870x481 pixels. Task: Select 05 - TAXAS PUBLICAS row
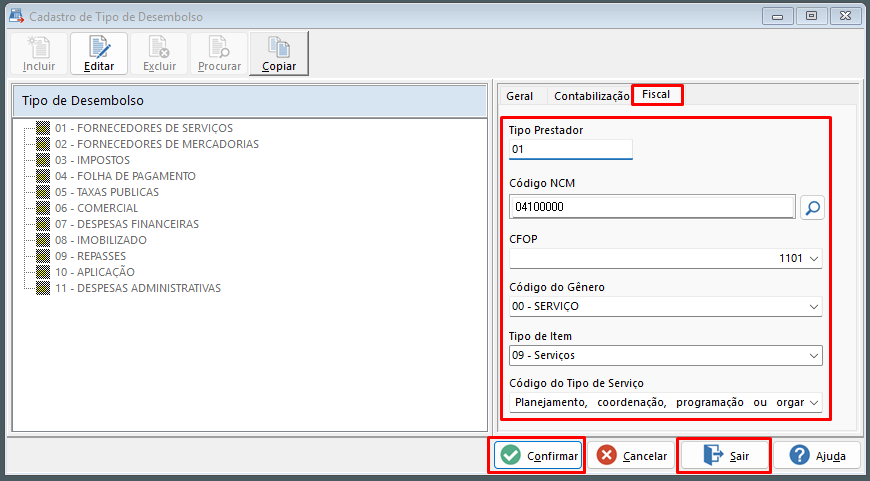[107, 192]
